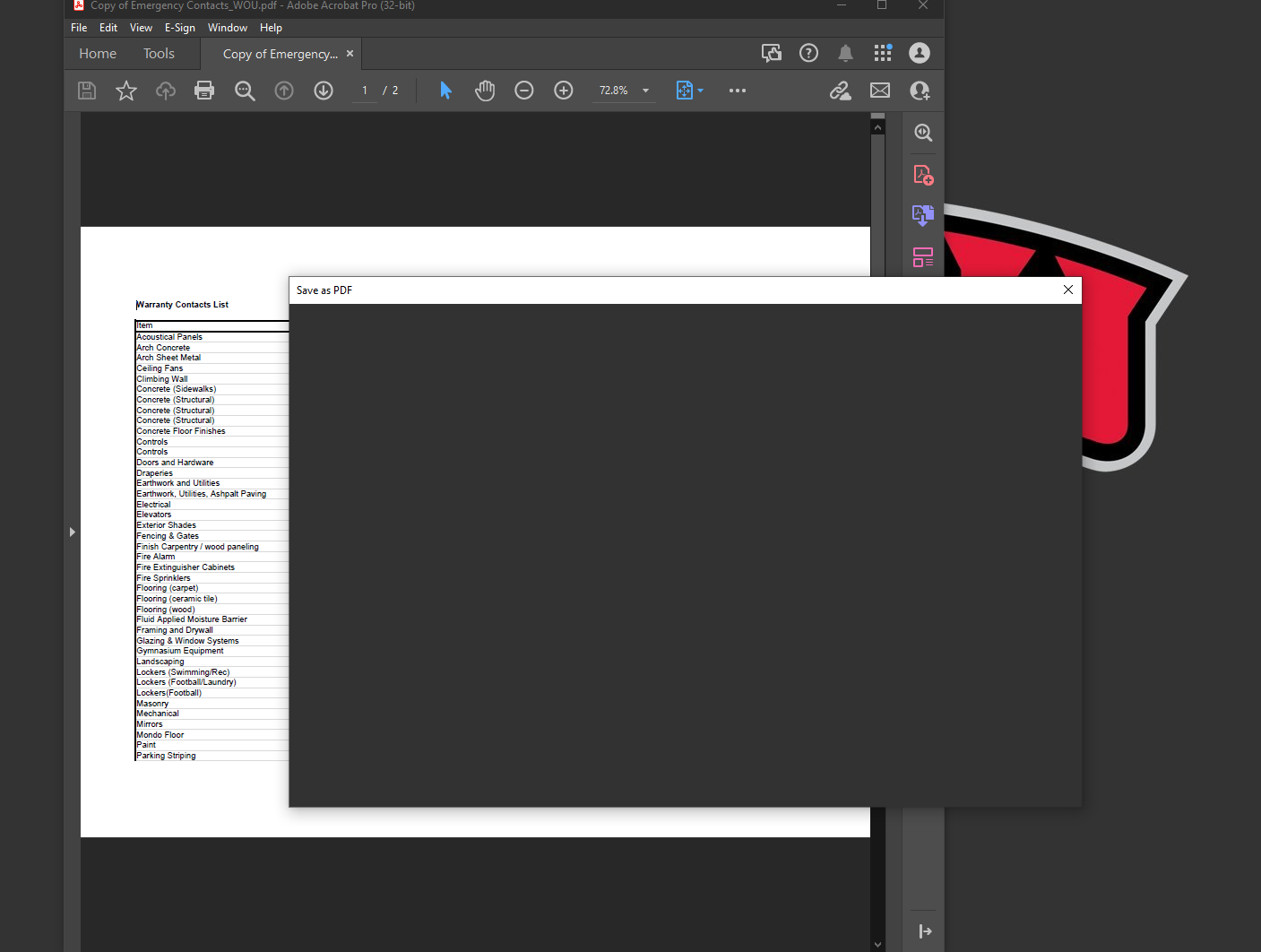Open the zoom level dropdown

coord(645,91)
